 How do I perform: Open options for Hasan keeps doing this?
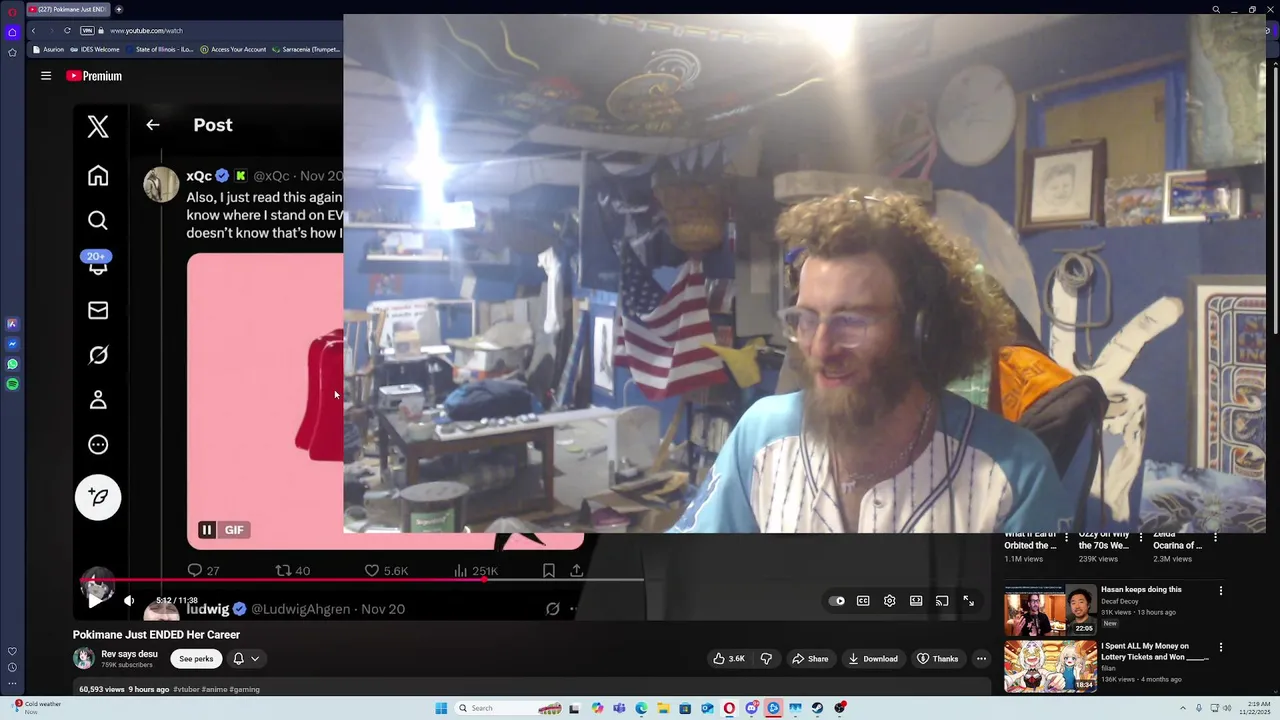click(1220, 591)
